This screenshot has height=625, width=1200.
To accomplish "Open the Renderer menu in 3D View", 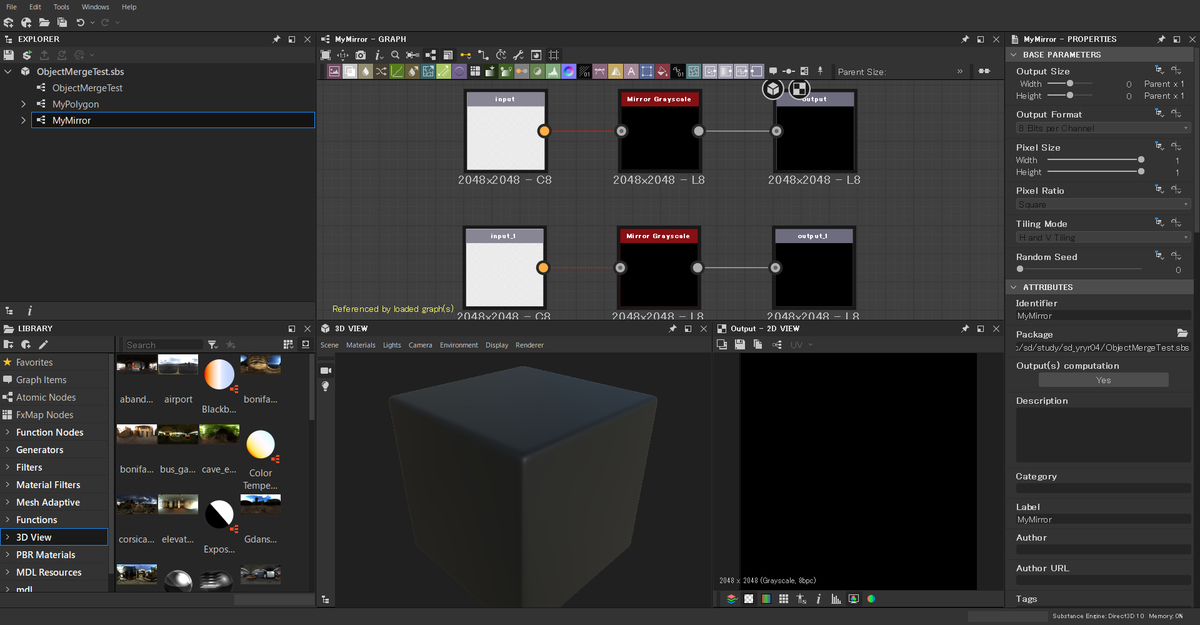I will pyautogui.click(x=530, y=345).
